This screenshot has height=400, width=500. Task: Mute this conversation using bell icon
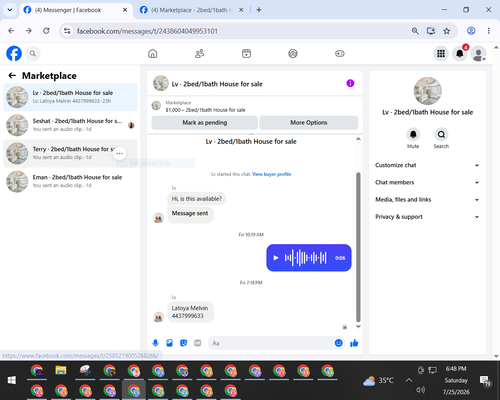[413, 134]
